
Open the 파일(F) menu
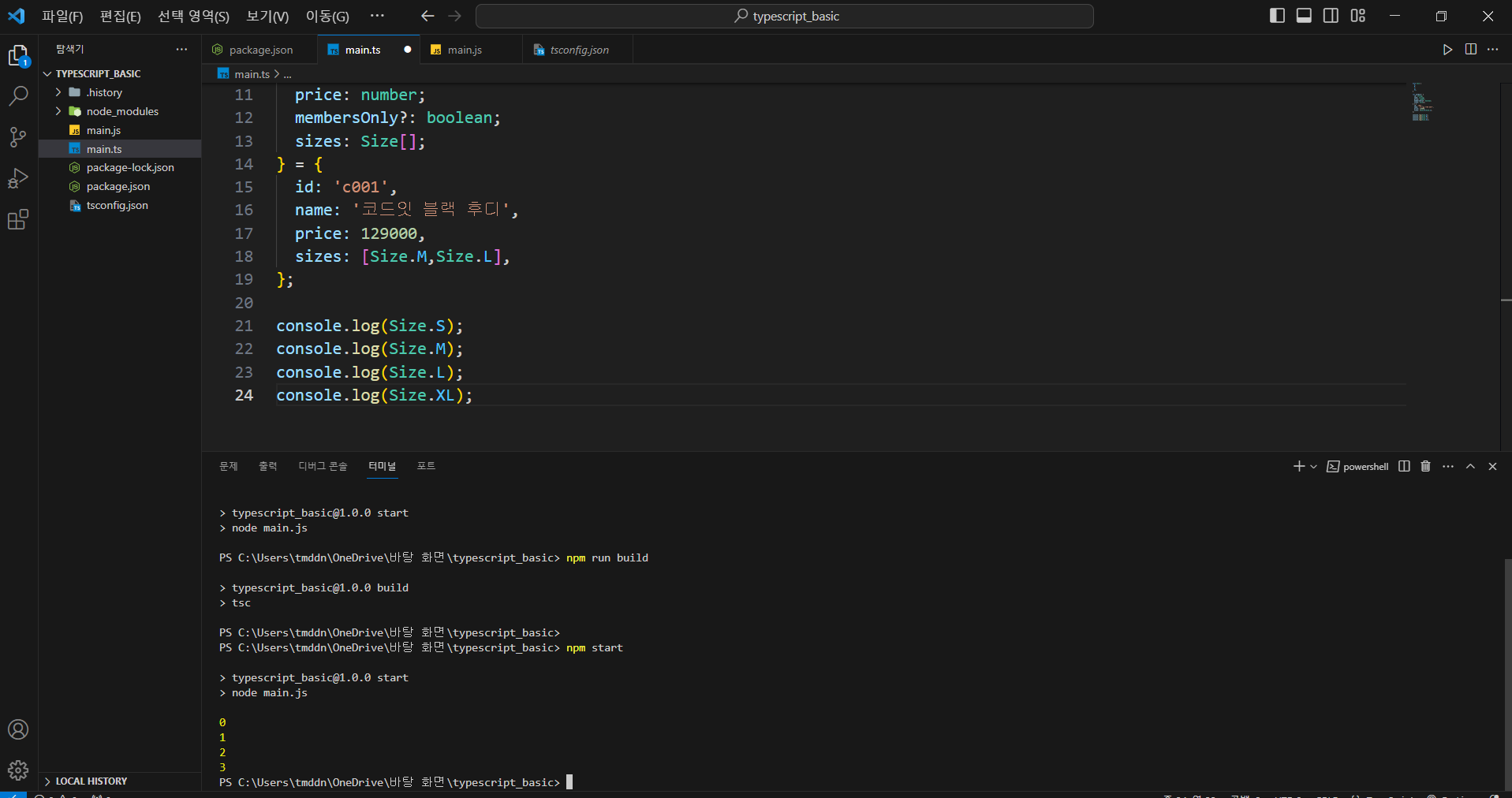pos(62,16)
